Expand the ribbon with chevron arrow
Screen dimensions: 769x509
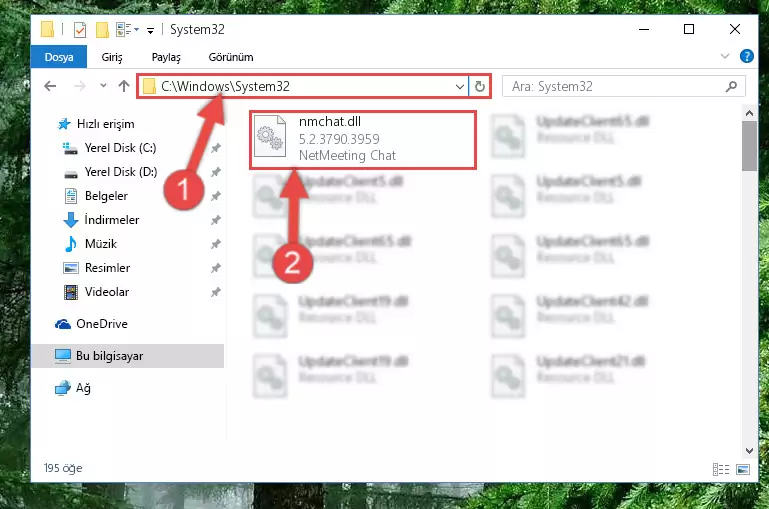[x=725, y=56]
